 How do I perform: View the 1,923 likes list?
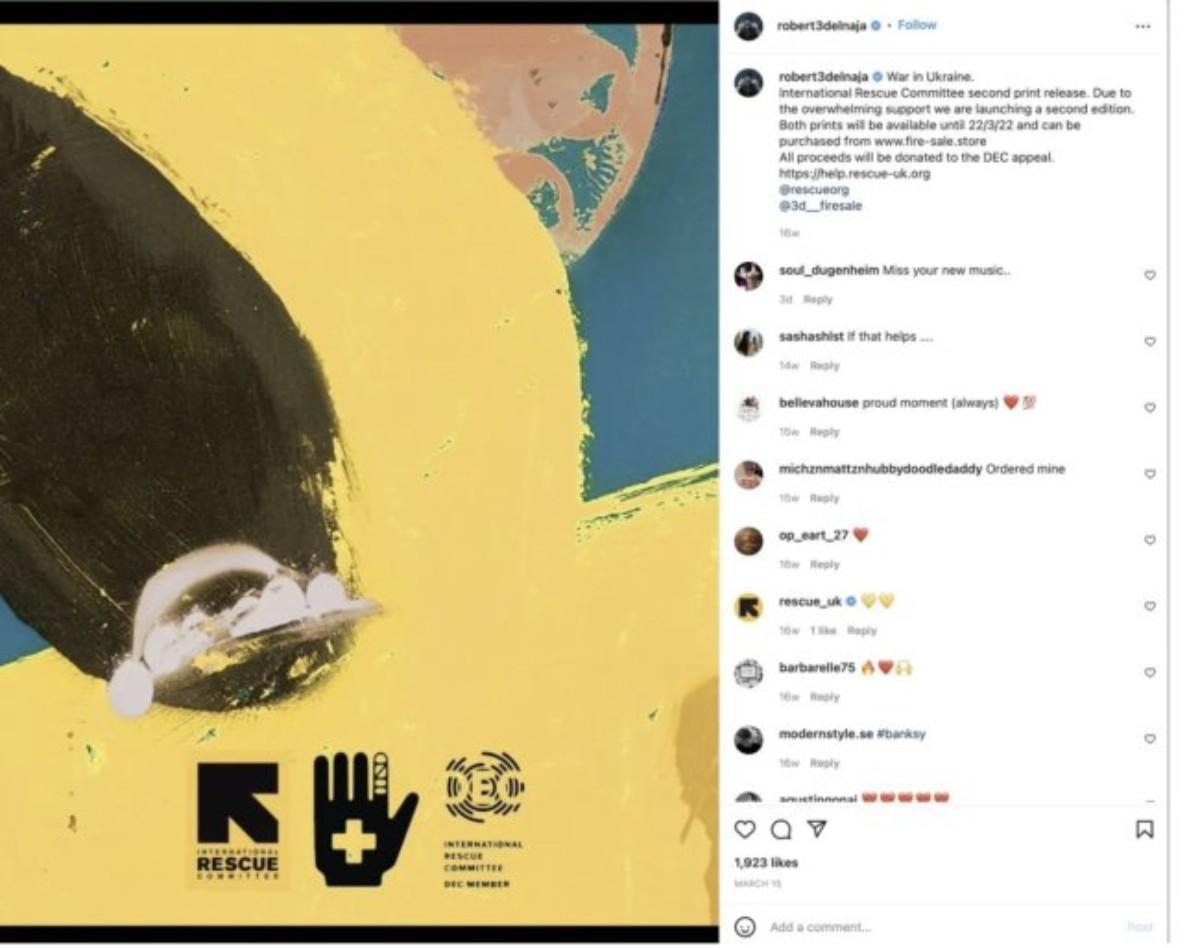(x=766, y=862)
